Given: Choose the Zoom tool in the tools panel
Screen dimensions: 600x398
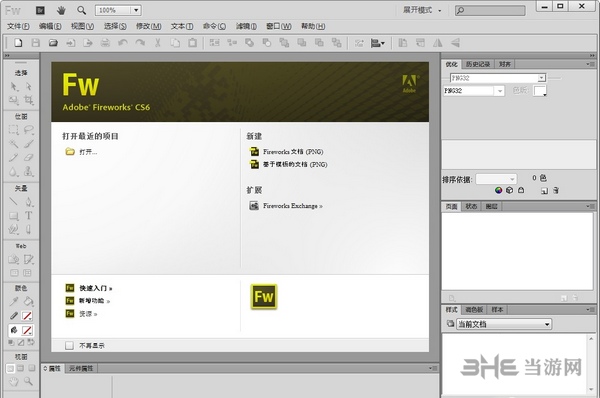Looking at the screenshot, I should (x=29, y=381).
